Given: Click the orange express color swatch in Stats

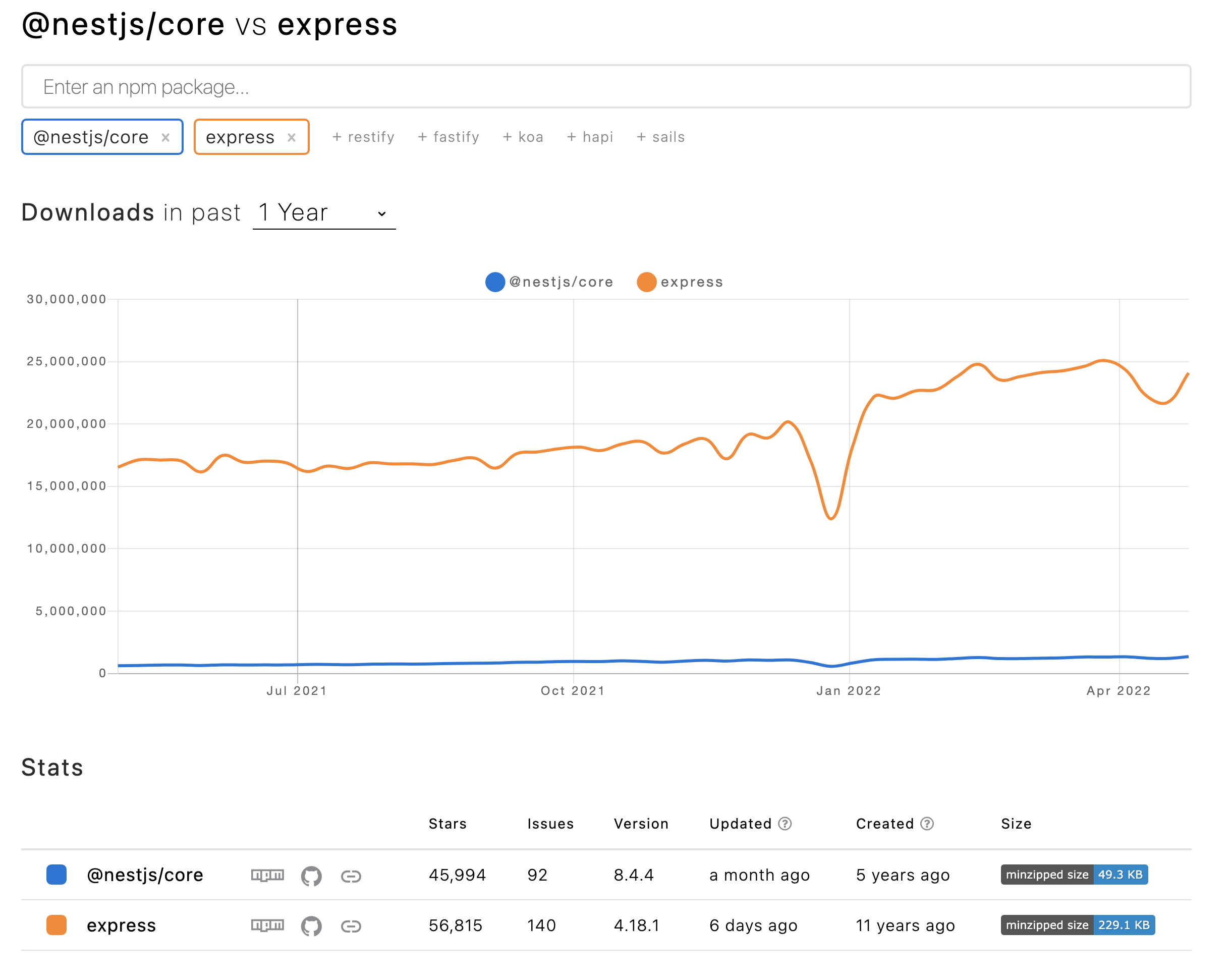Looking at the screenshot, I should (57, 925).
